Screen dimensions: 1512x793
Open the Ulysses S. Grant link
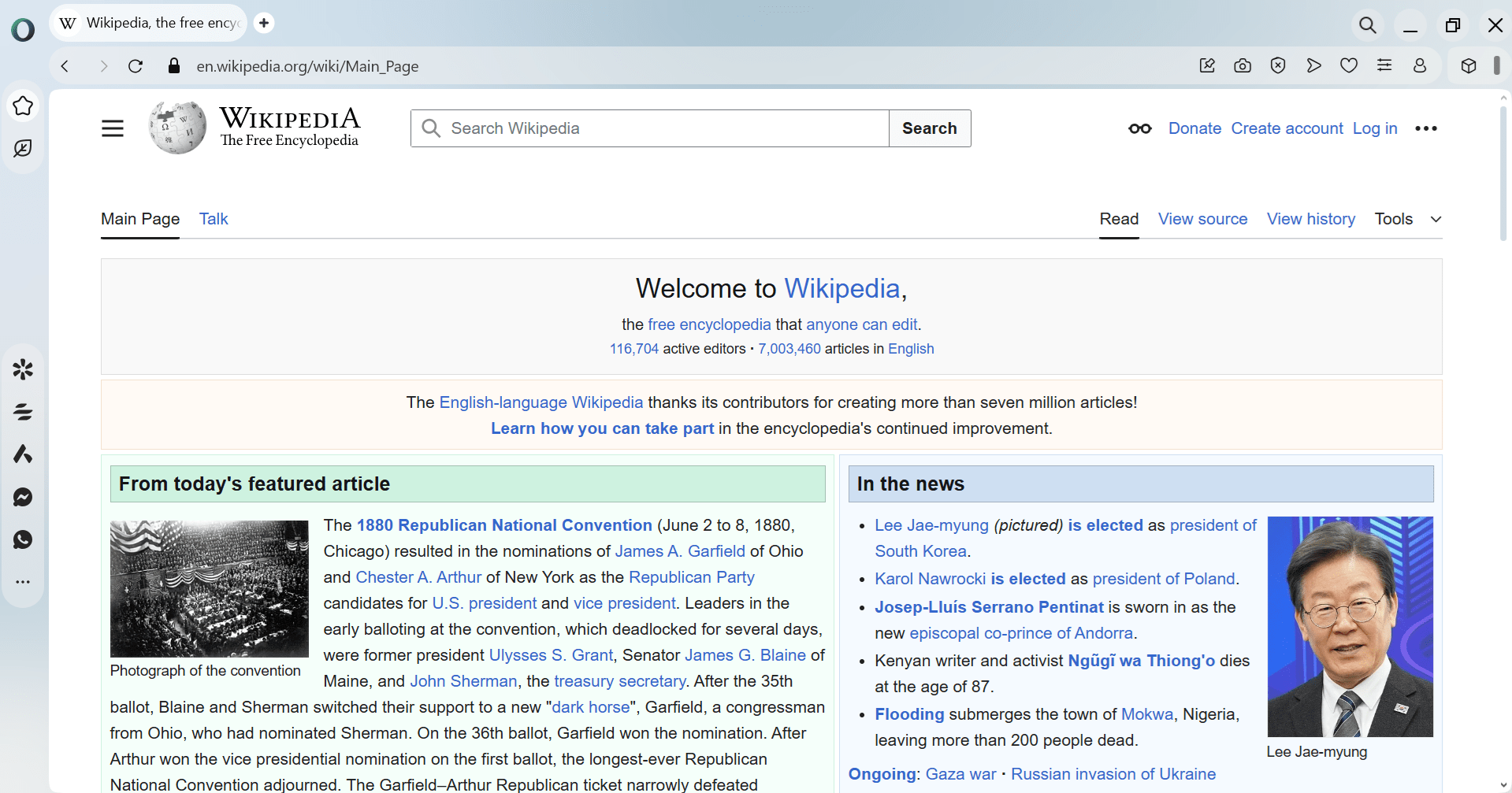[551, 655]
